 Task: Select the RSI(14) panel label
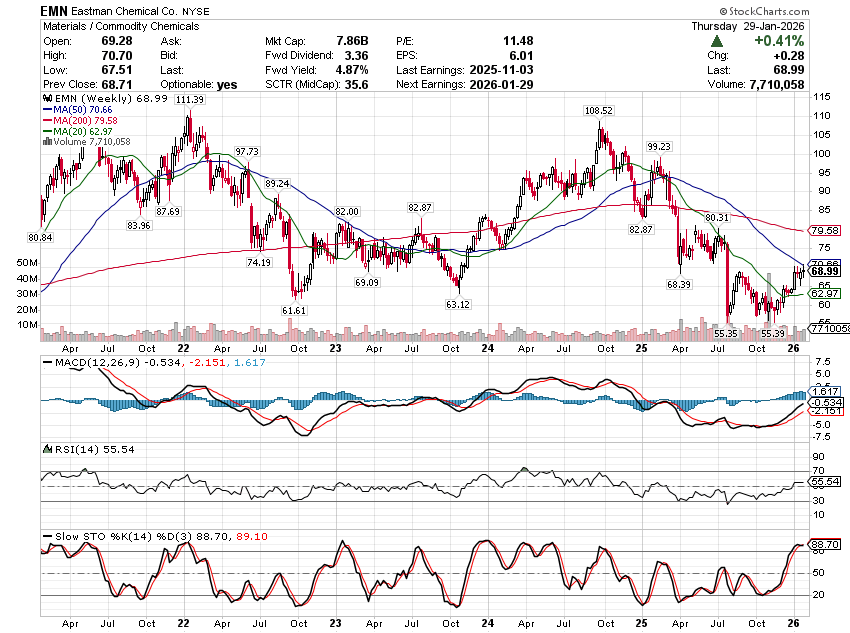pos(72,450)
